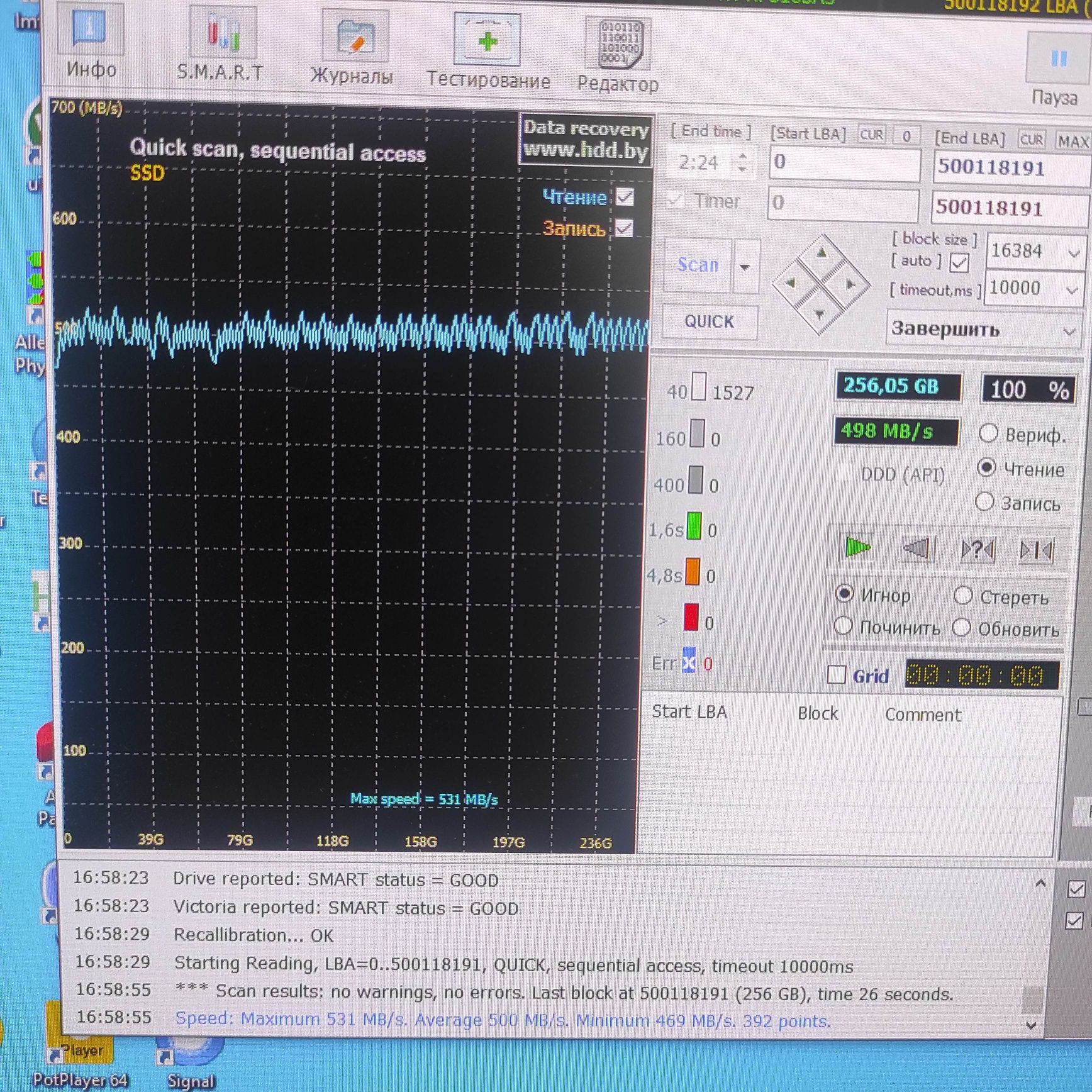Viewport: 1092px width, 1092px height.
Task: Click the log scroll up arrow
Action: [1040, 884]
